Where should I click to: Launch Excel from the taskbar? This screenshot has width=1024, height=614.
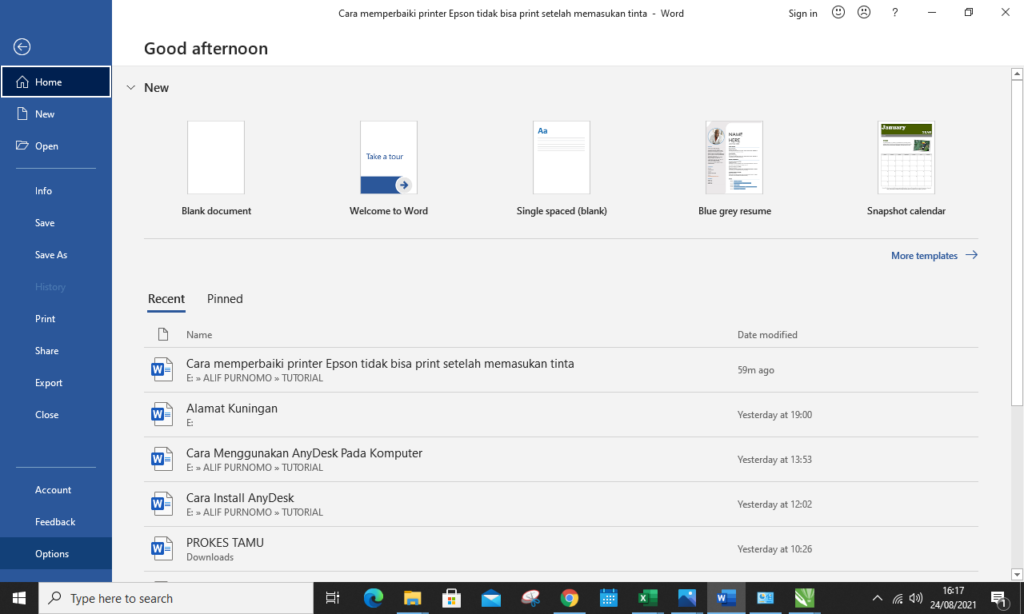pyautogui.click(x=647, y=598)
